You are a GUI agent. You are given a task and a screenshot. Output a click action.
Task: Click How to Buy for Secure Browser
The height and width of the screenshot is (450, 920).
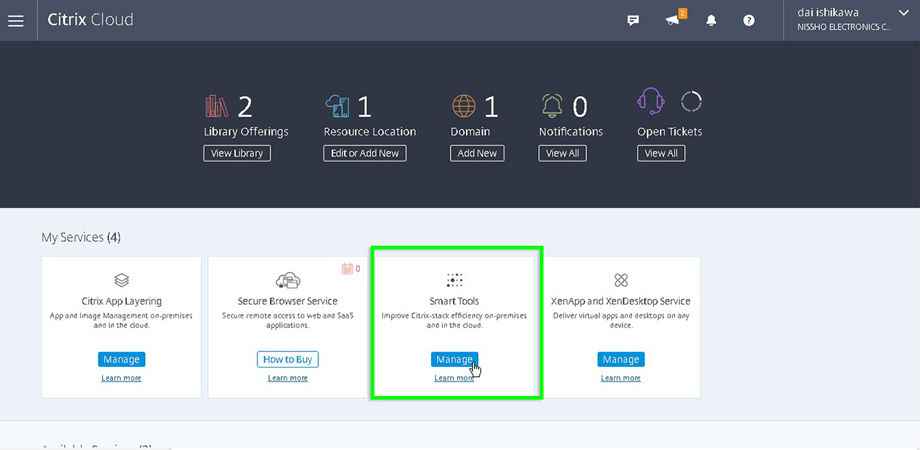click(287, 359)
